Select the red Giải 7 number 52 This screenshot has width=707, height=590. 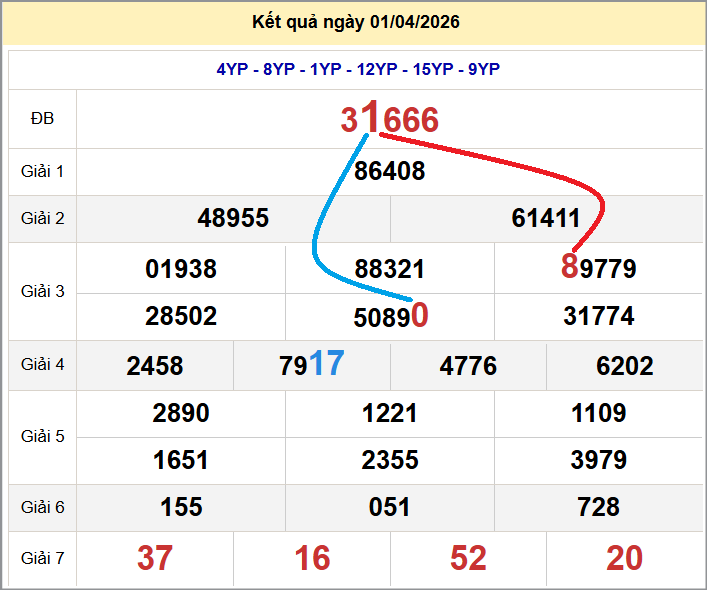[468, 558]
